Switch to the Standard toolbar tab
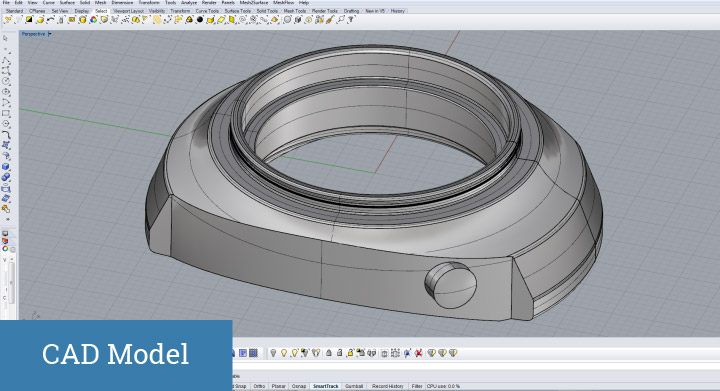This screenshot has height=391, width=720. 15,11
